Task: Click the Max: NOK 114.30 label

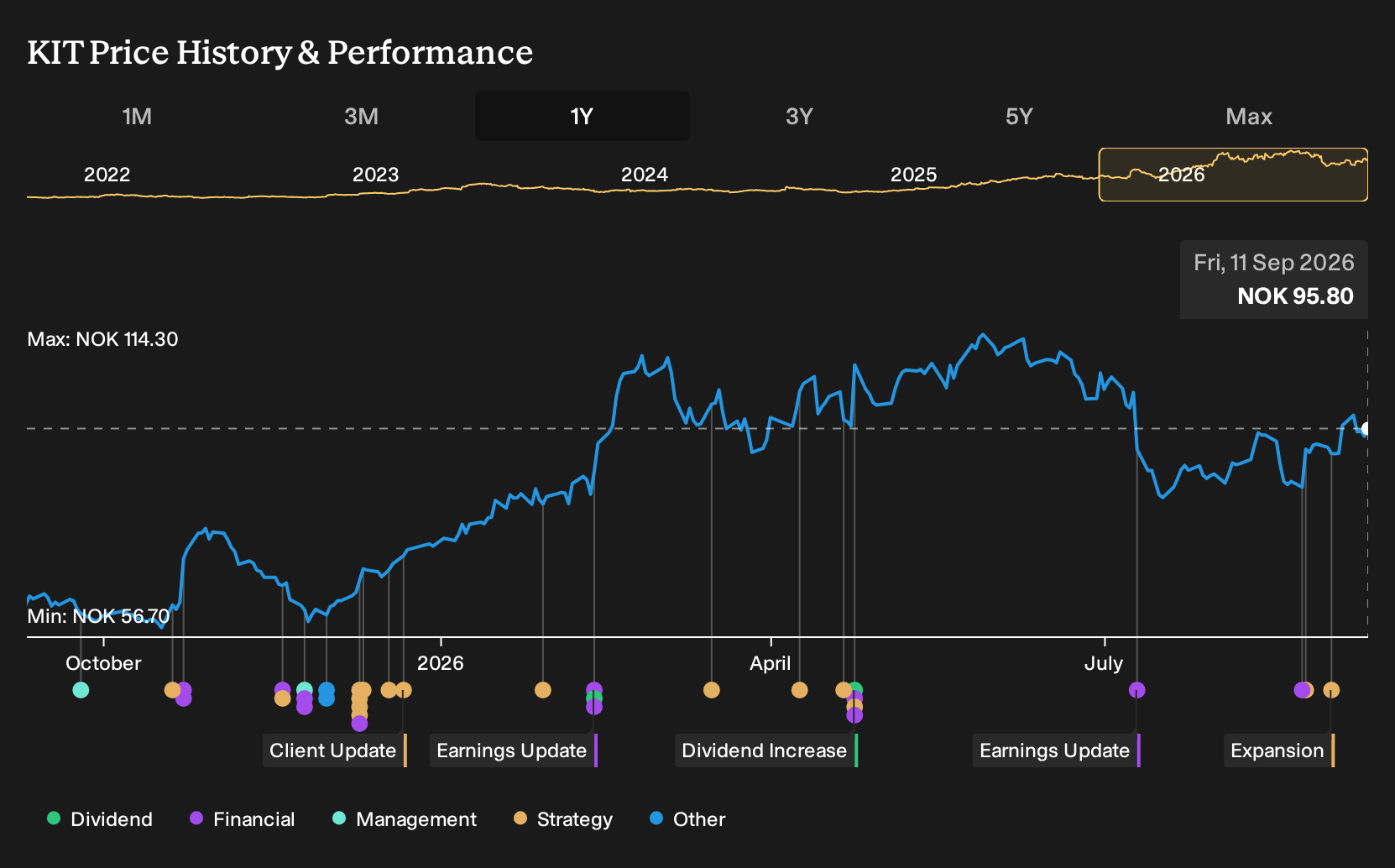Action: pyautogui.click(x=102, y=339)
